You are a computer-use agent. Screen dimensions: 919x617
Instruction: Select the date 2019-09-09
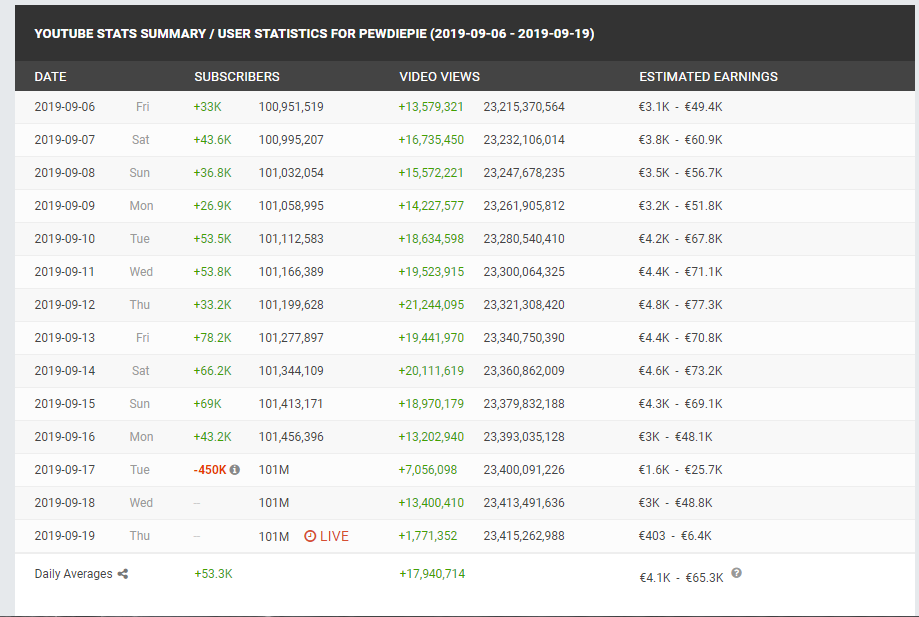(64, 206)
